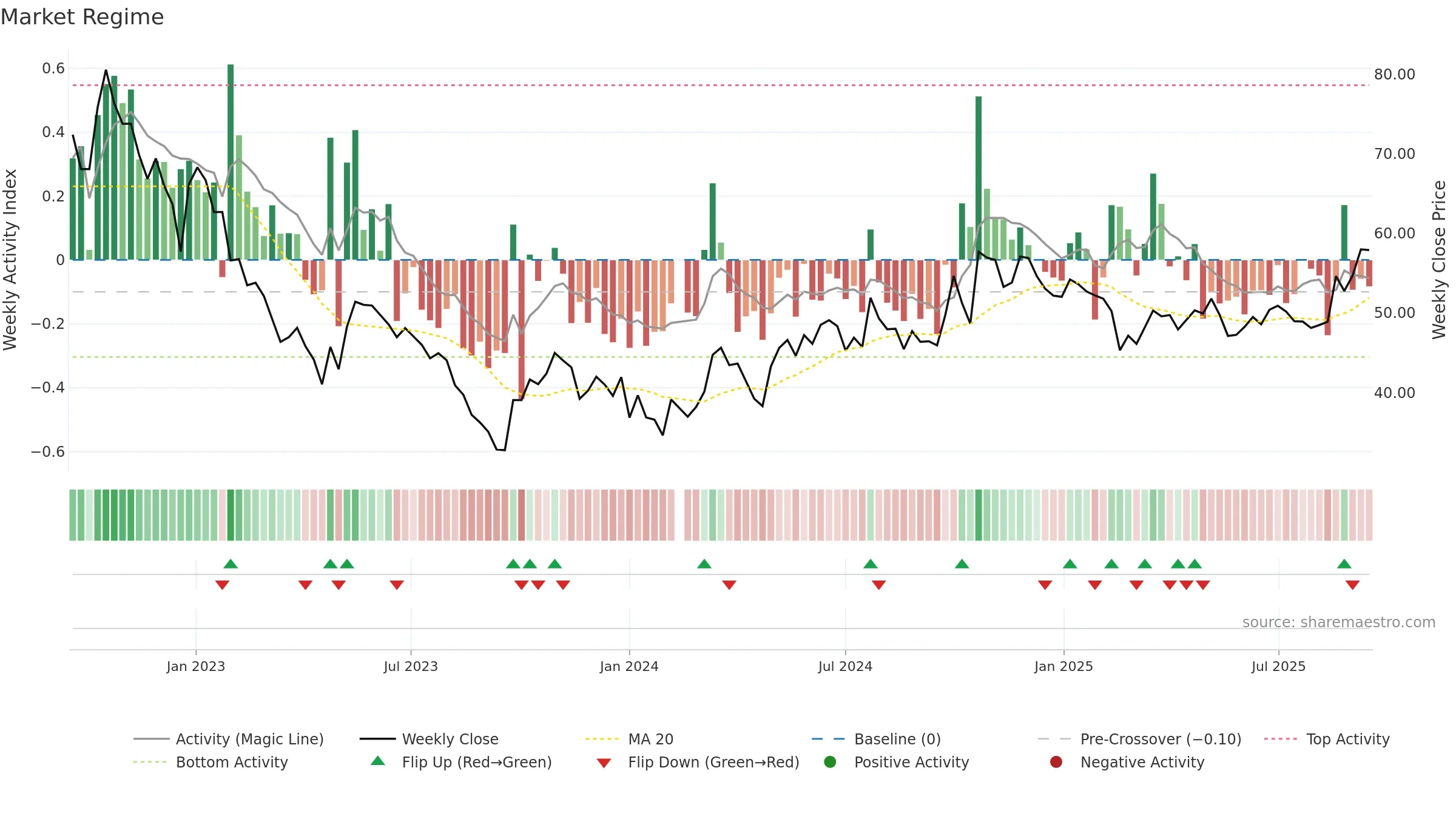The height and width of the screenshot is (819, 1456).
Task: Click the last red flip-down triangle after Jul 2025
Action: click(1352, 585)
